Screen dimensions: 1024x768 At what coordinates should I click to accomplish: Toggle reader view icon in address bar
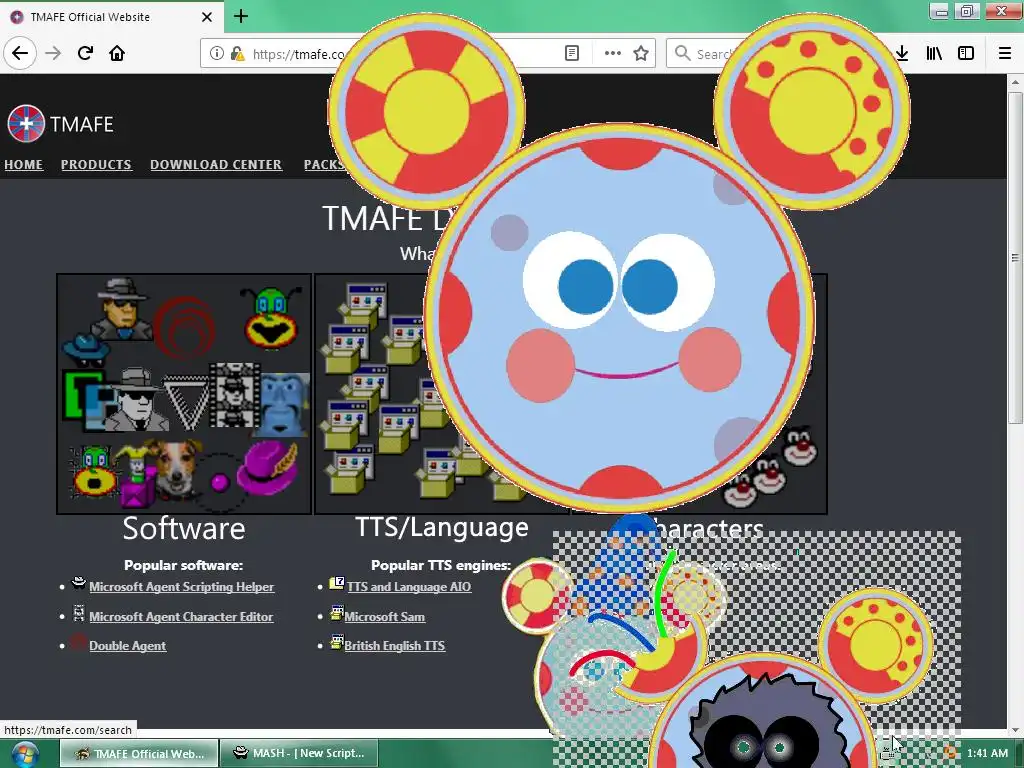571,53
